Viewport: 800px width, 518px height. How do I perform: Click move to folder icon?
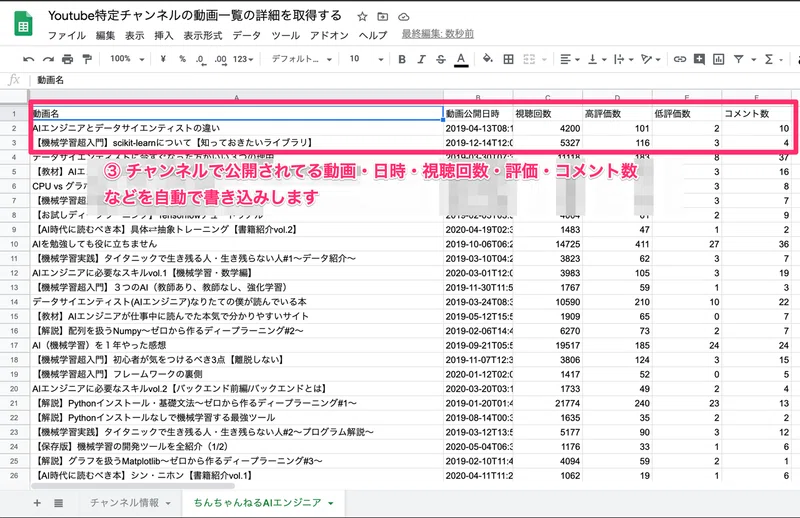tap(383, 16)
